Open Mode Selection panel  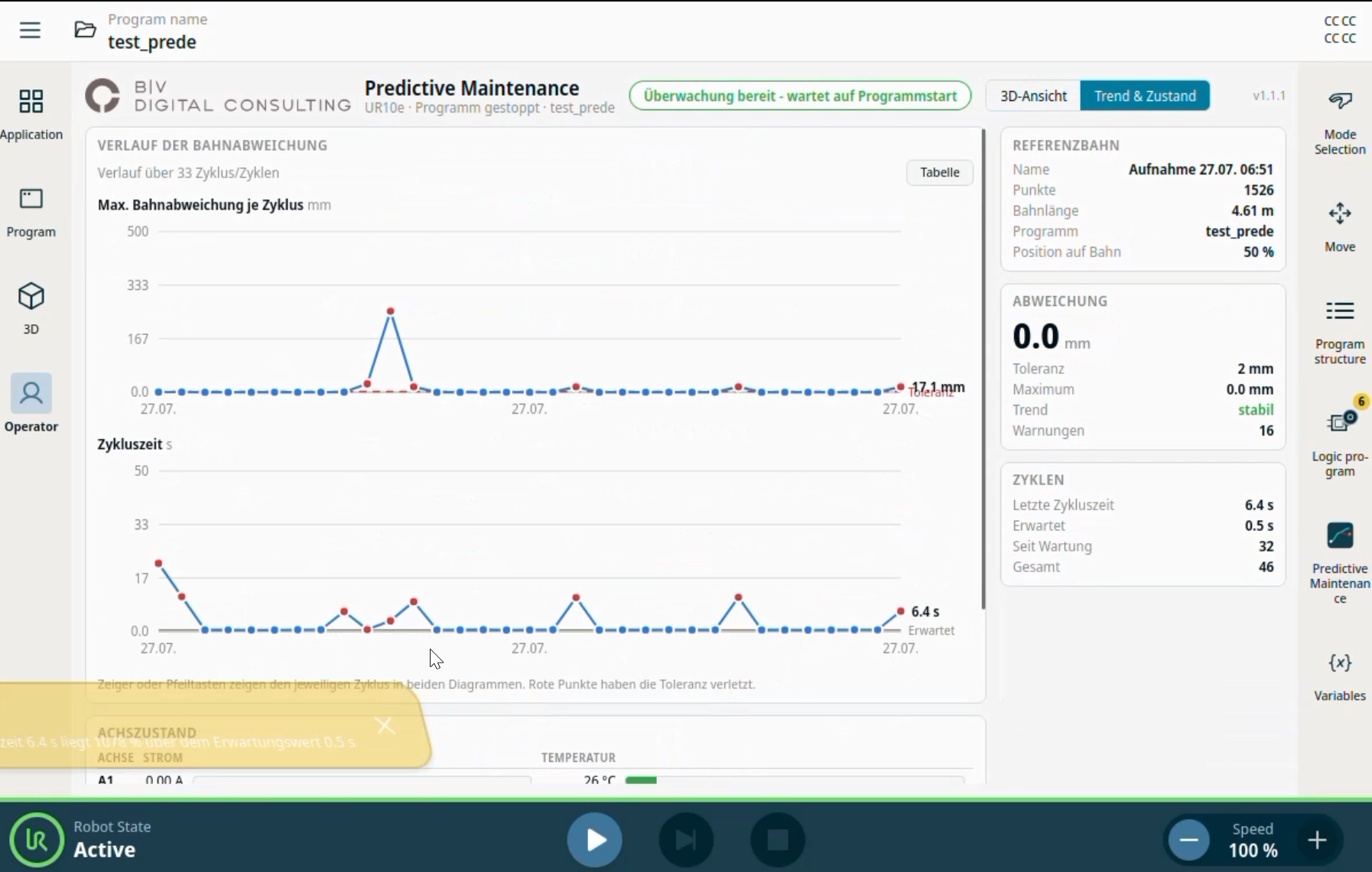1340,122
